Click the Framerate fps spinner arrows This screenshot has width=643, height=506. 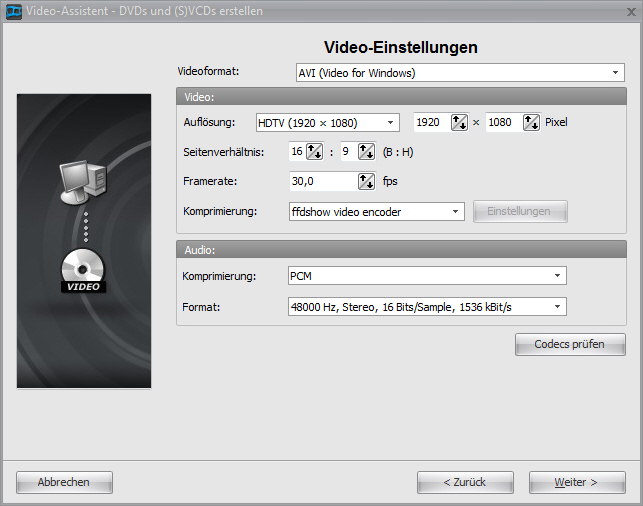point(366,181)
